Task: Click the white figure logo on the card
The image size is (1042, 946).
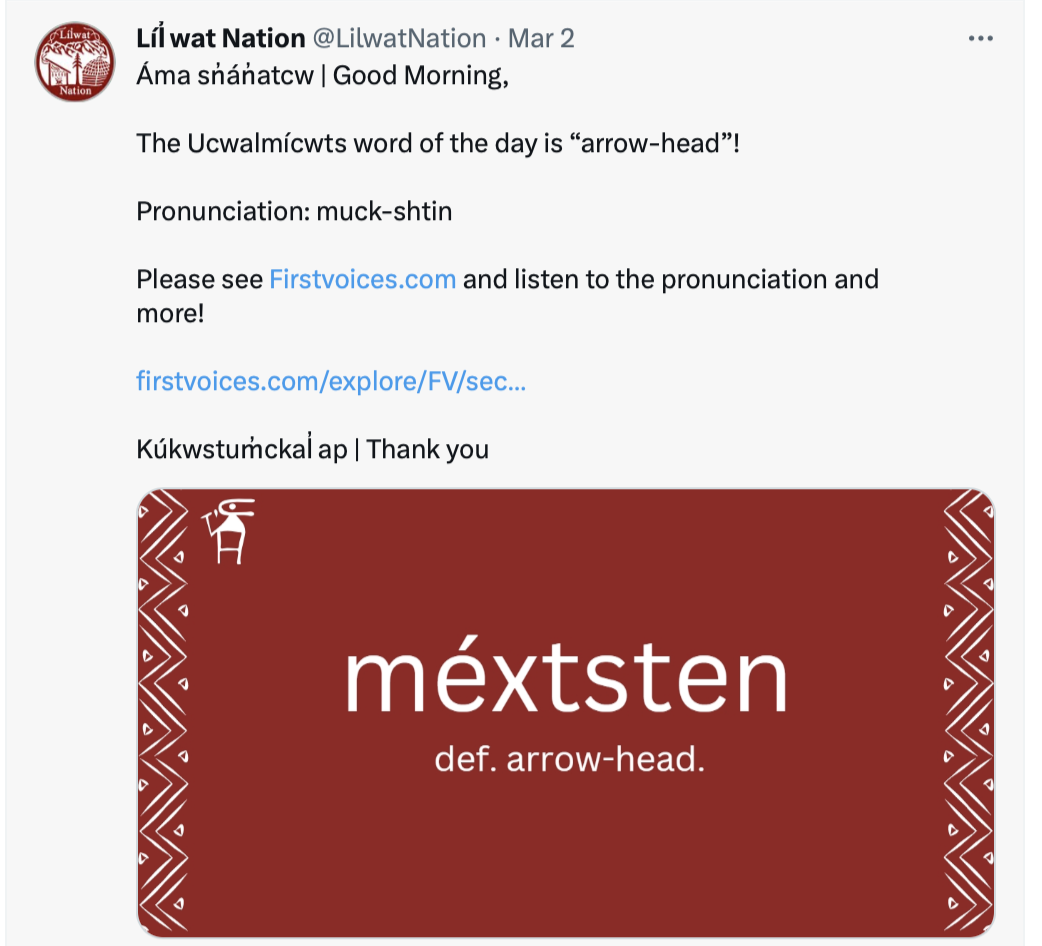Action: click(x=230, y=531)
